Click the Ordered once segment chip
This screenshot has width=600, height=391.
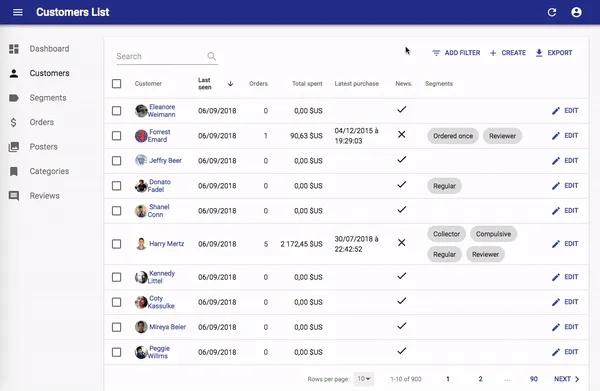click(x=453, y=136)
